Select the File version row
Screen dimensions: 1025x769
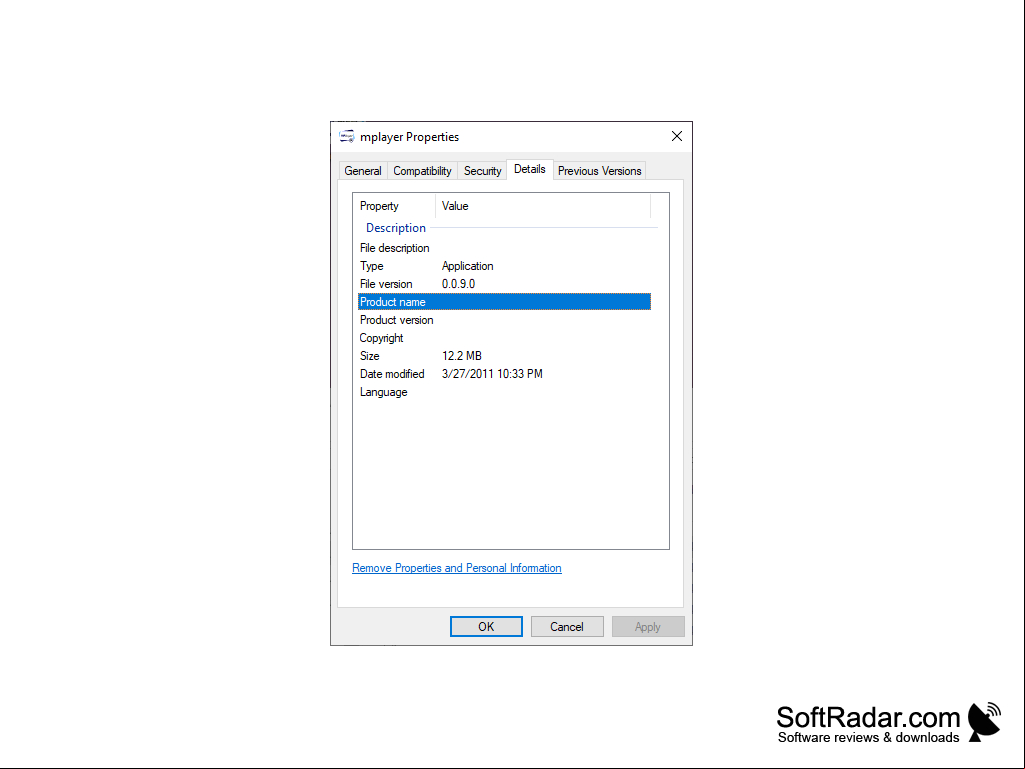(x=504, y=284)
